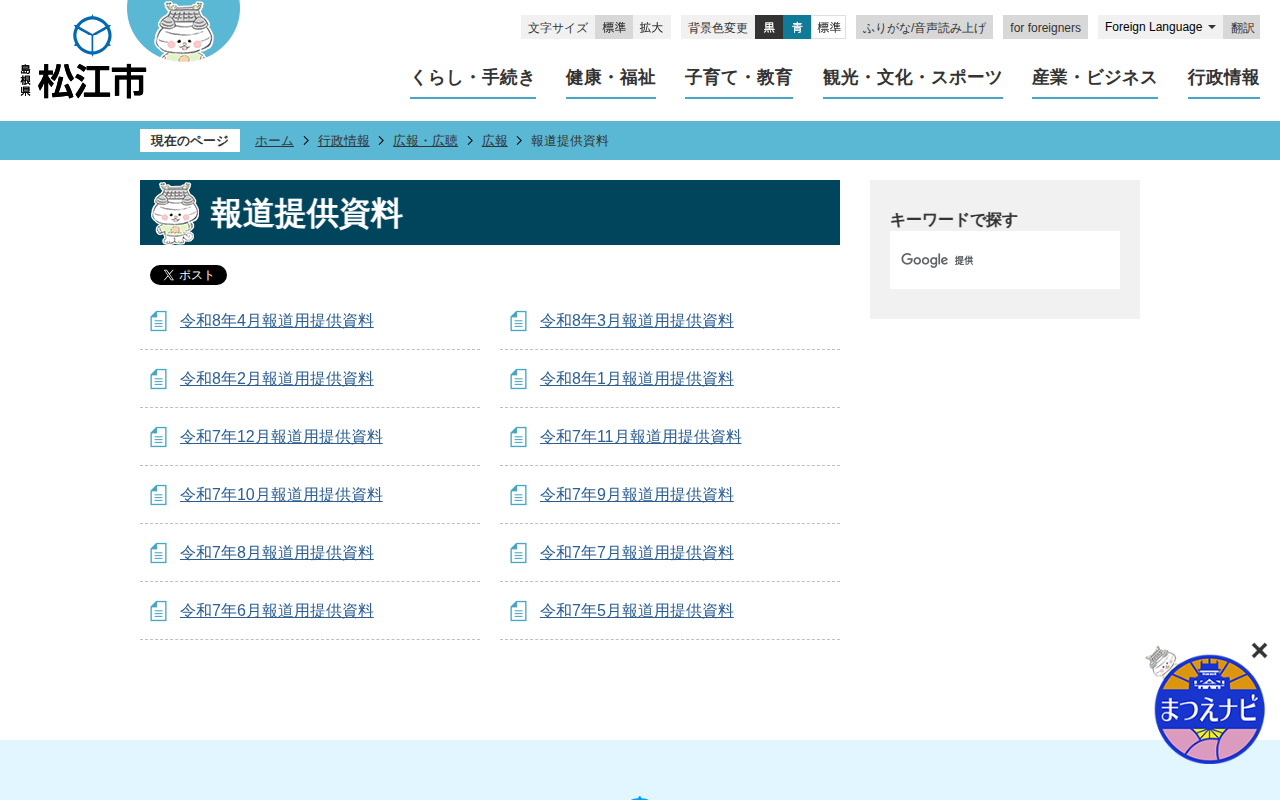
Task: Click document icon beside 令和8年1月報道用提供資料
Action: [x=518, y=379]
